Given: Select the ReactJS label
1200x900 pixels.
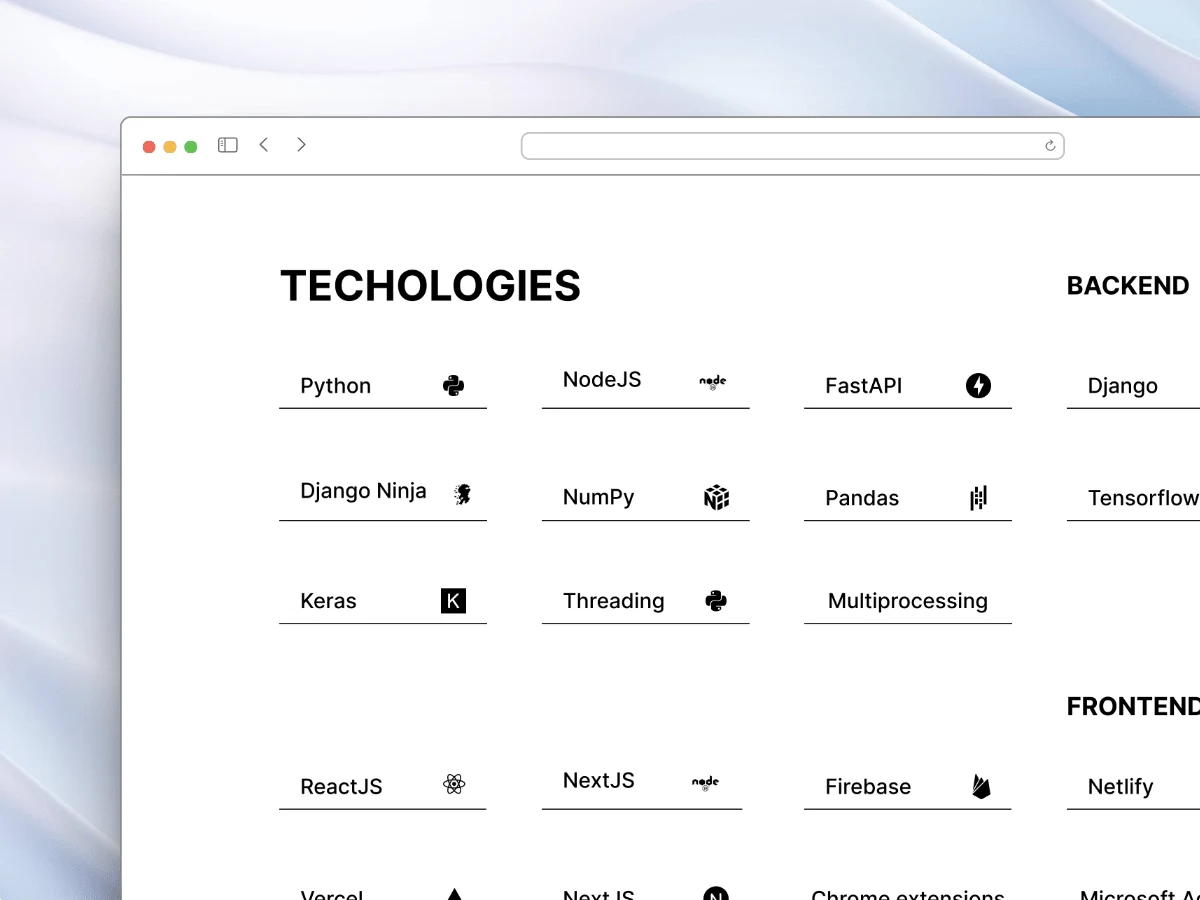Looking at the screenshot, I should coord(341,787).
